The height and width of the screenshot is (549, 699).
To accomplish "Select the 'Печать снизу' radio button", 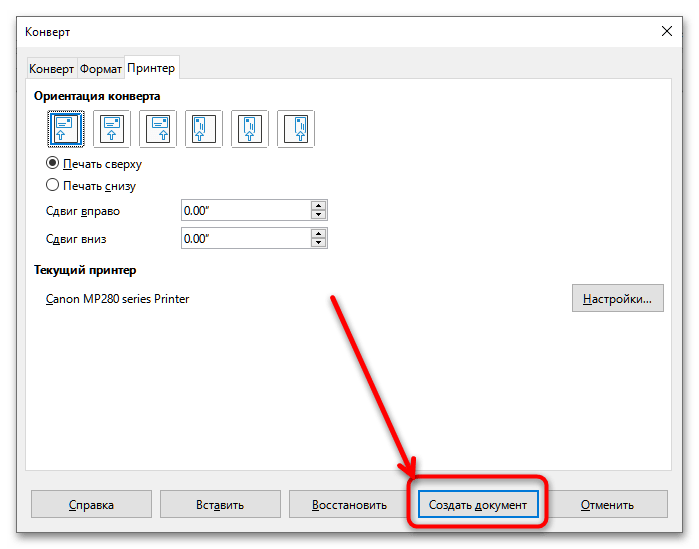I will tap(53, 185).
